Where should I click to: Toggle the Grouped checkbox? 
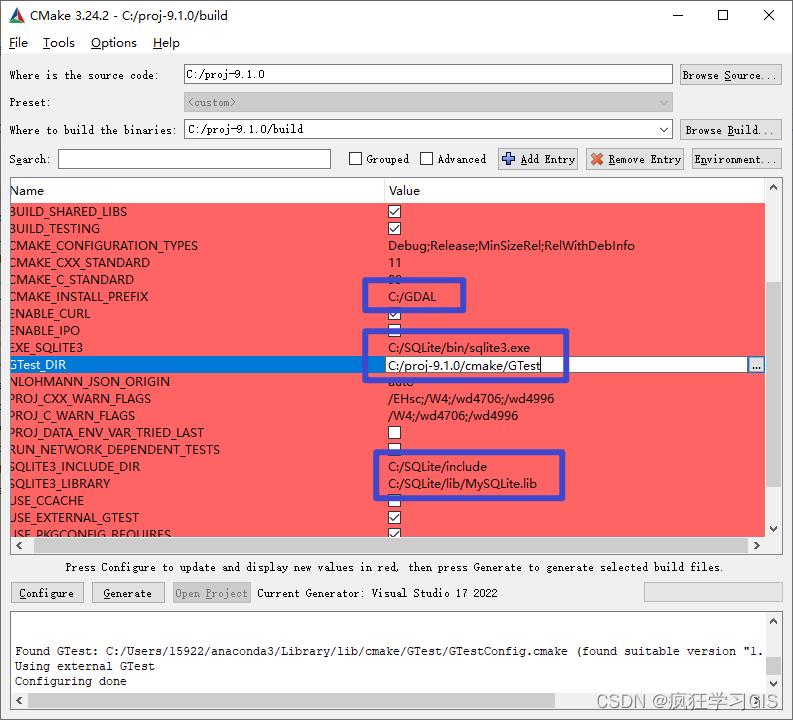click(356, 159)
